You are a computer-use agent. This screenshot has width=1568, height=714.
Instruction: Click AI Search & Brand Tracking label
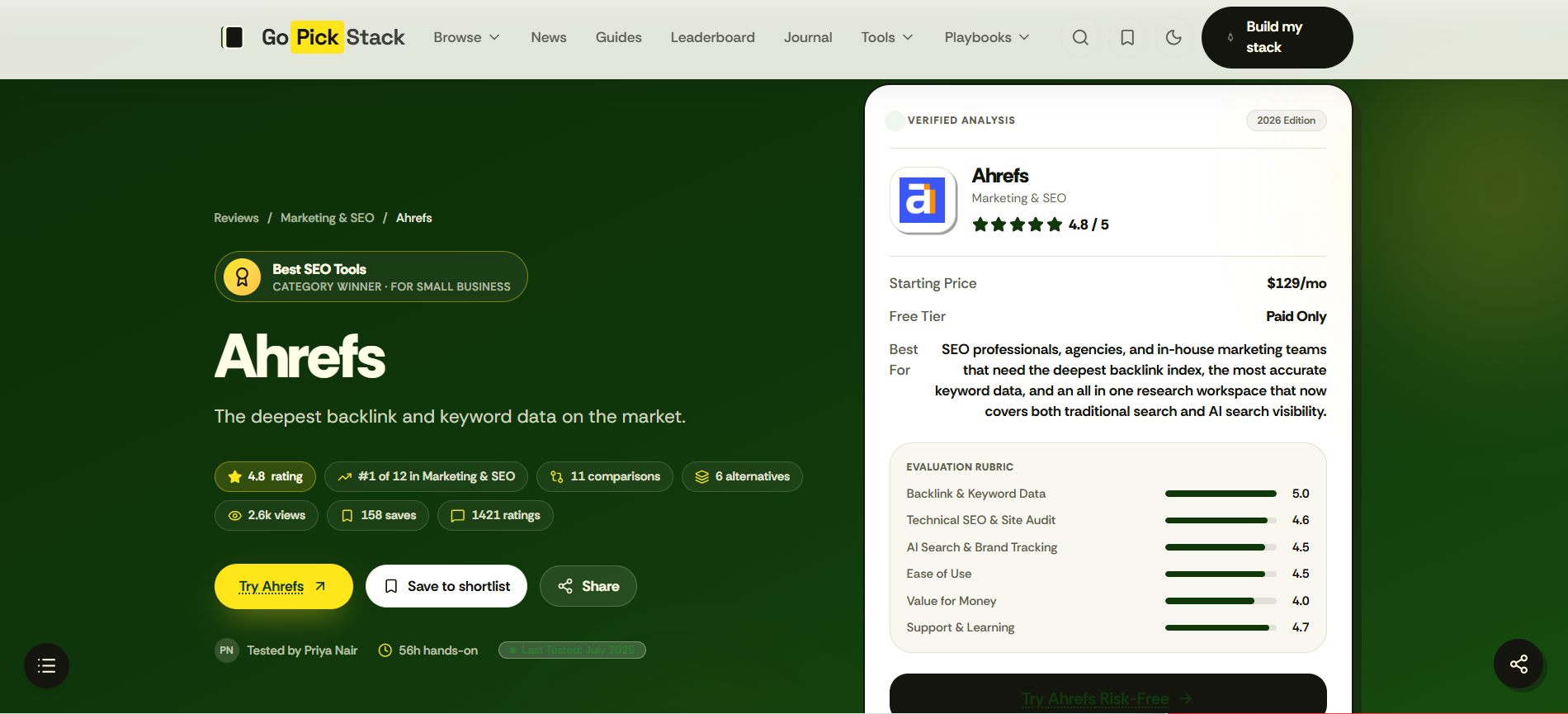coord(982,547)
